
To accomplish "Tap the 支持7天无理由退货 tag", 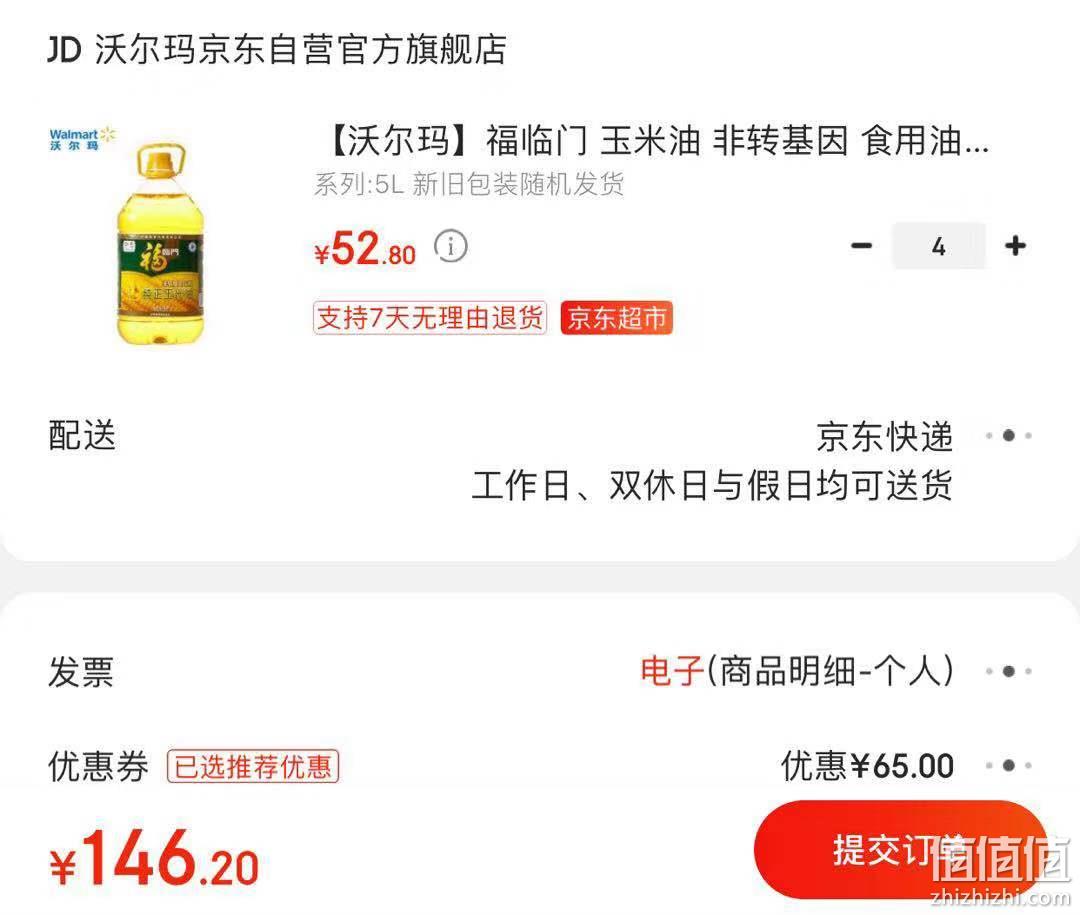I will 430,318.
